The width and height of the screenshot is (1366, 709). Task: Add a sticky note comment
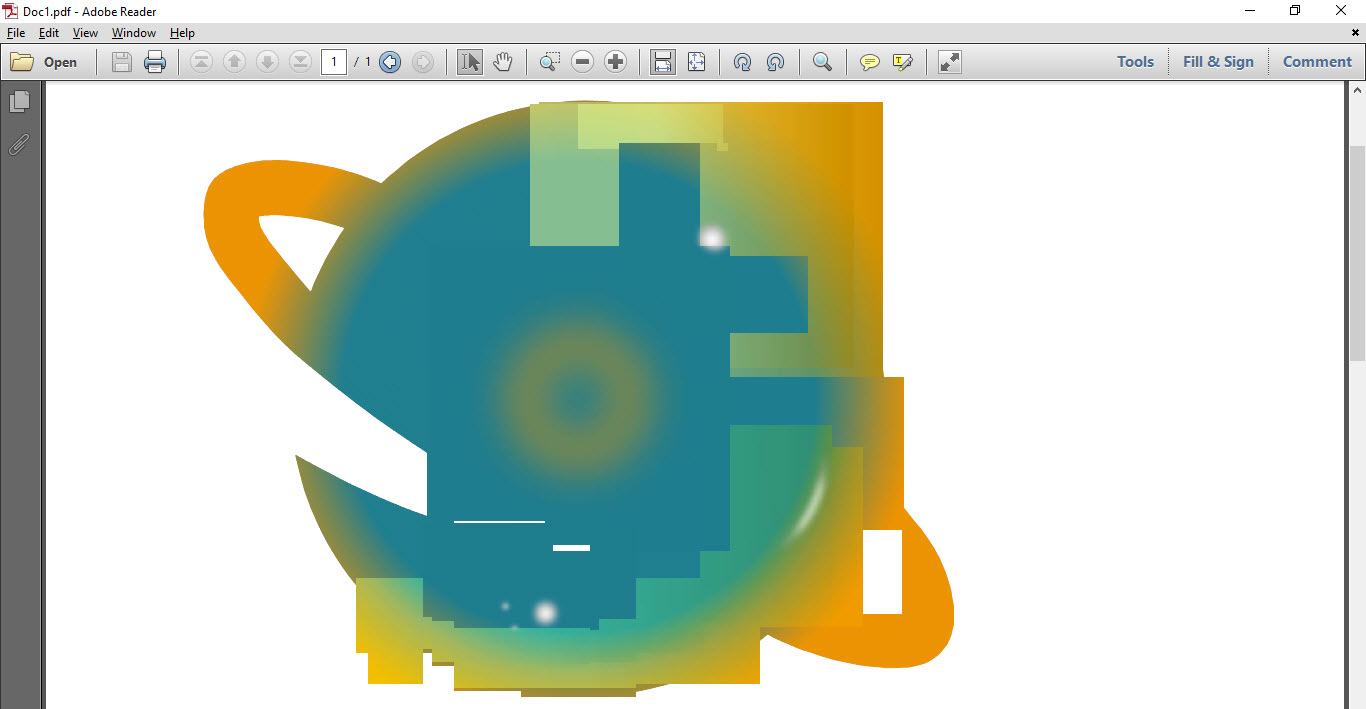[869, 61]
